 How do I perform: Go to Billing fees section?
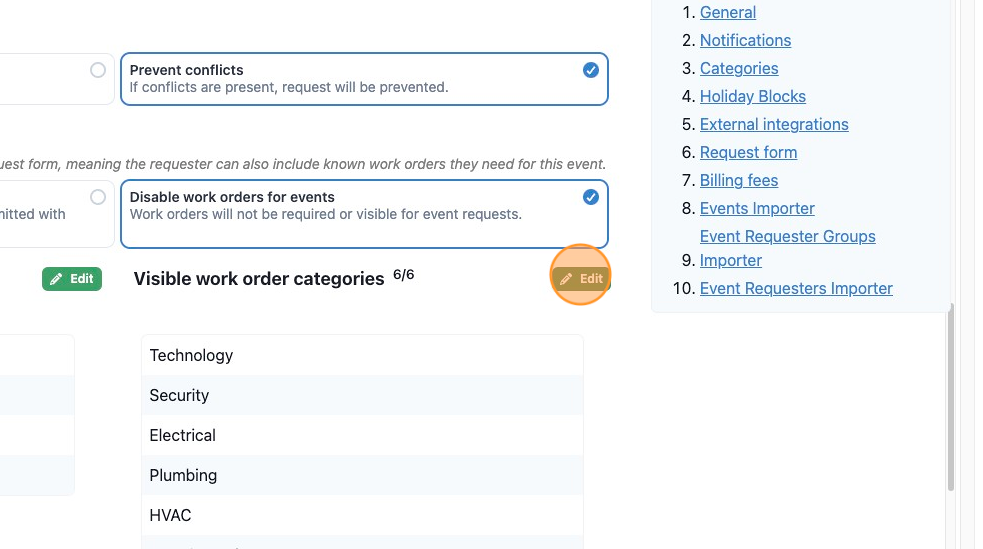pyautogui.click(x=739, y=180)
